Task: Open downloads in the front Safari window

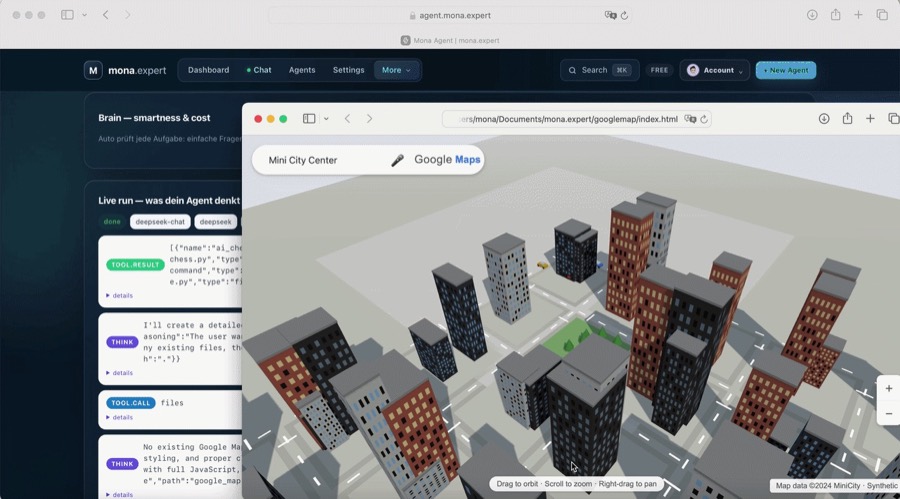Action: [824, 118]
